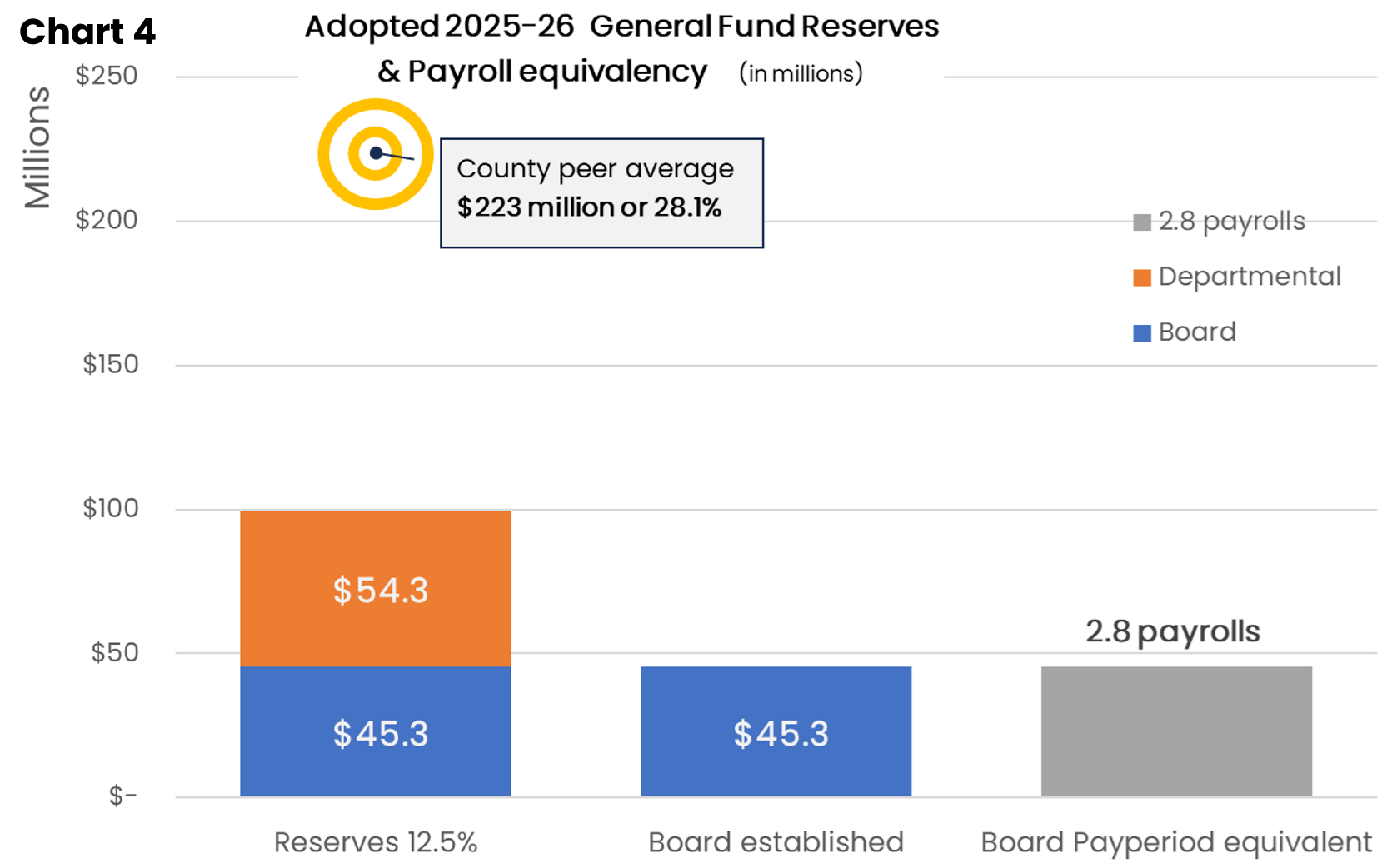1392x868 pixels.
Task: Select the Departmental legend text
Action: (x=1250, y=277)
